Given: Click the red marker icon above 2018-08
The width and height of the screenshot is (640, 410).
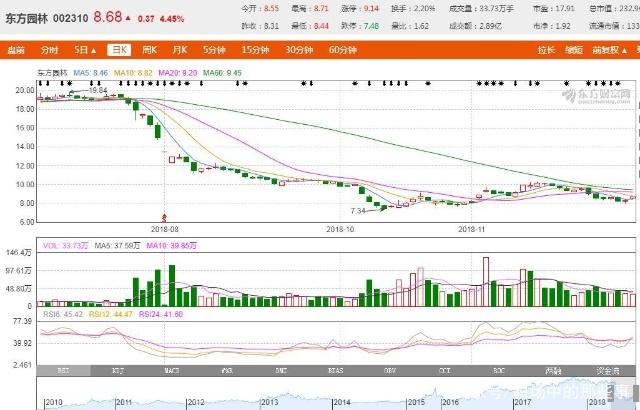Looking at the screenshot, I should [164, 217].
